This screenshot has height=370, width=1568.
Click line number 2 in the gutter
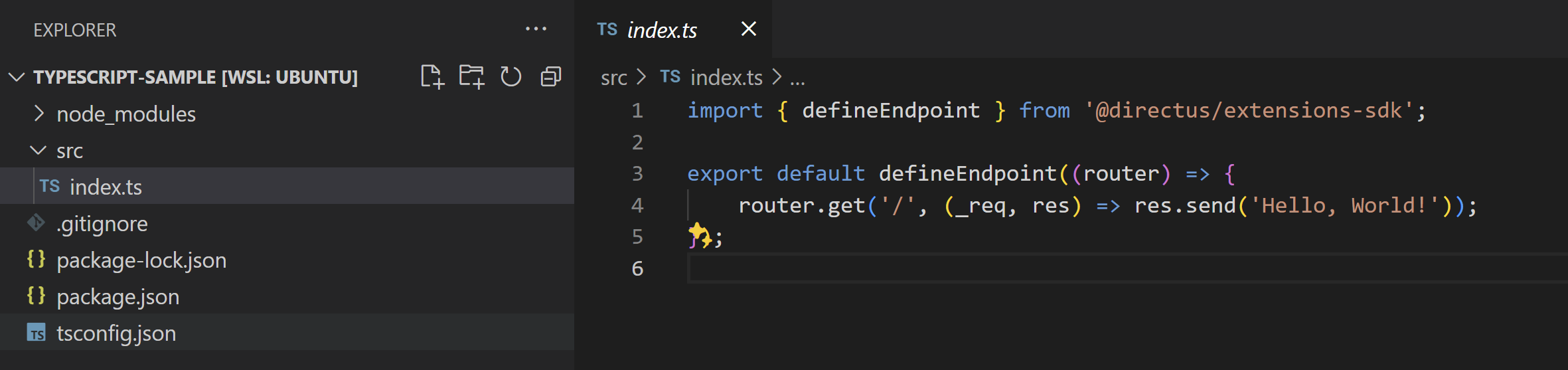pos(637,142)
